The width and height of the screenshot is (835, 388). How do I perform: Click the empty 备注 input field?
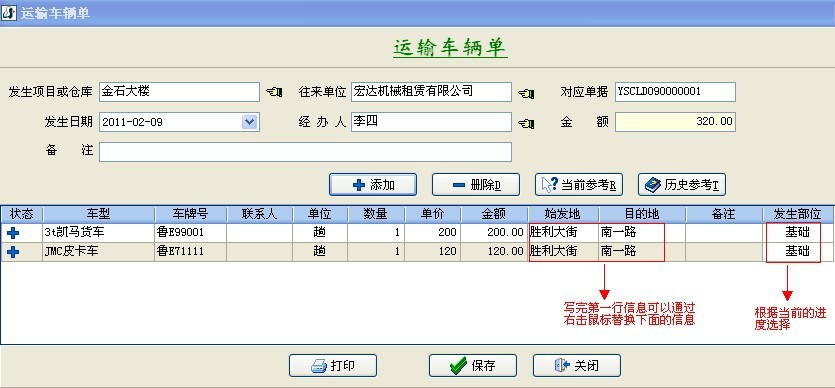(305, 152)
